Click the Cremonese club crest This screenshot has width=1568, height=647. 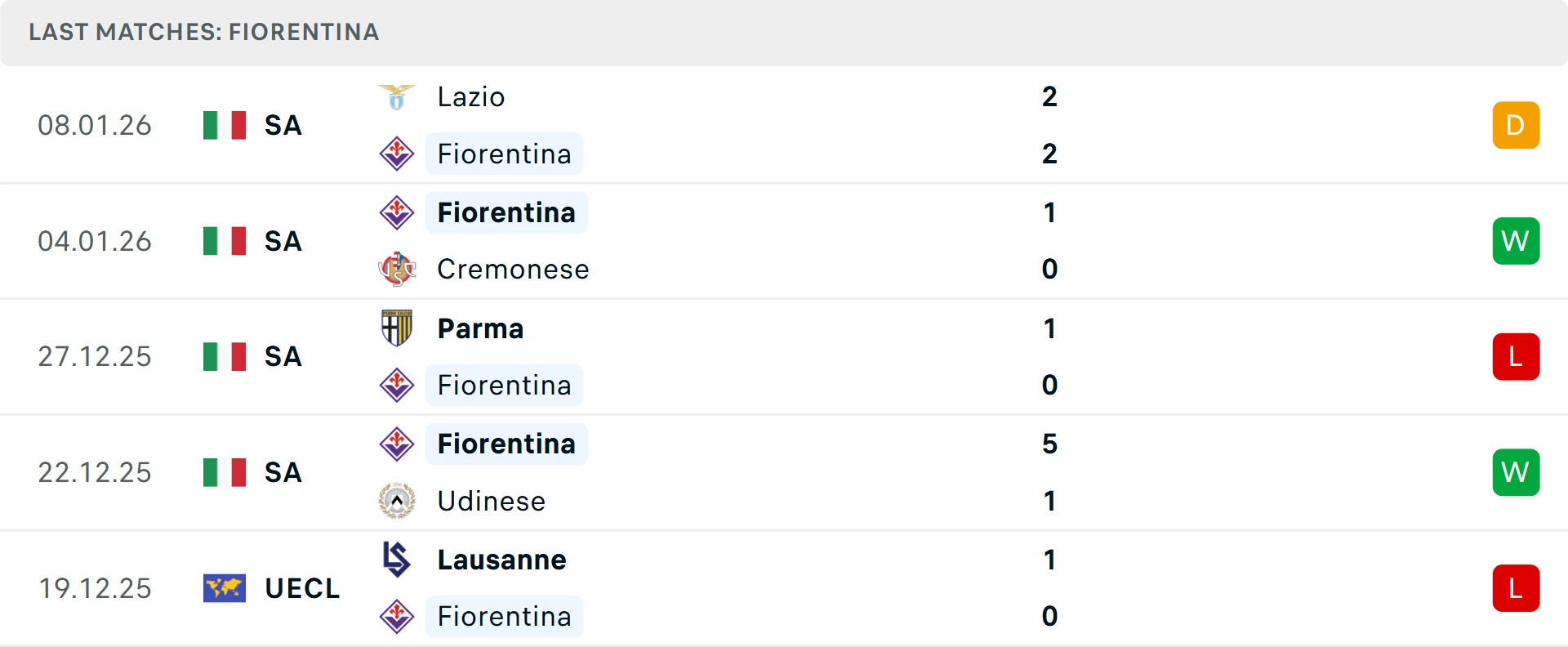397,269
